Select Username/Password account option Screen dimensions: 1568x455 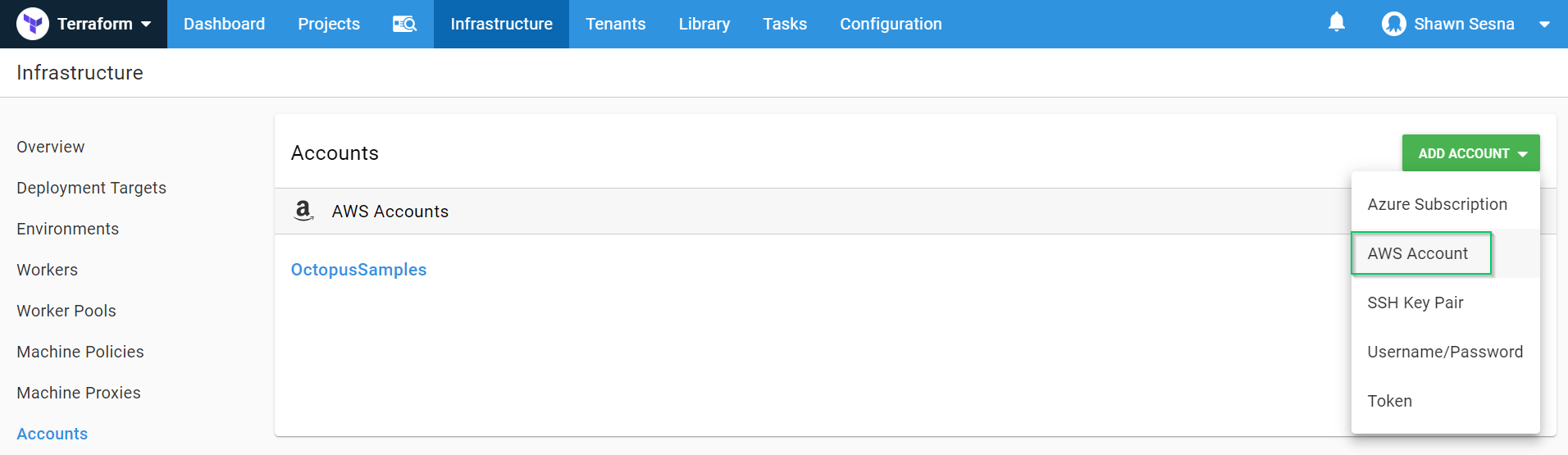coord(1444,352)
